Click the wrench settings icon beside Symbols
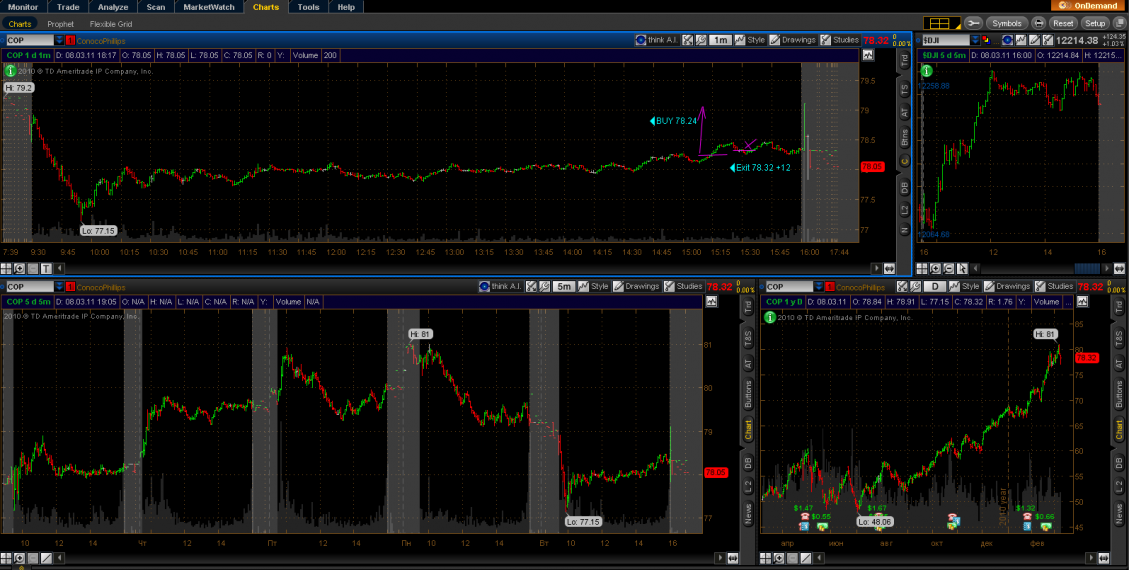This screenshot has height=570, width=1129. 973,23
